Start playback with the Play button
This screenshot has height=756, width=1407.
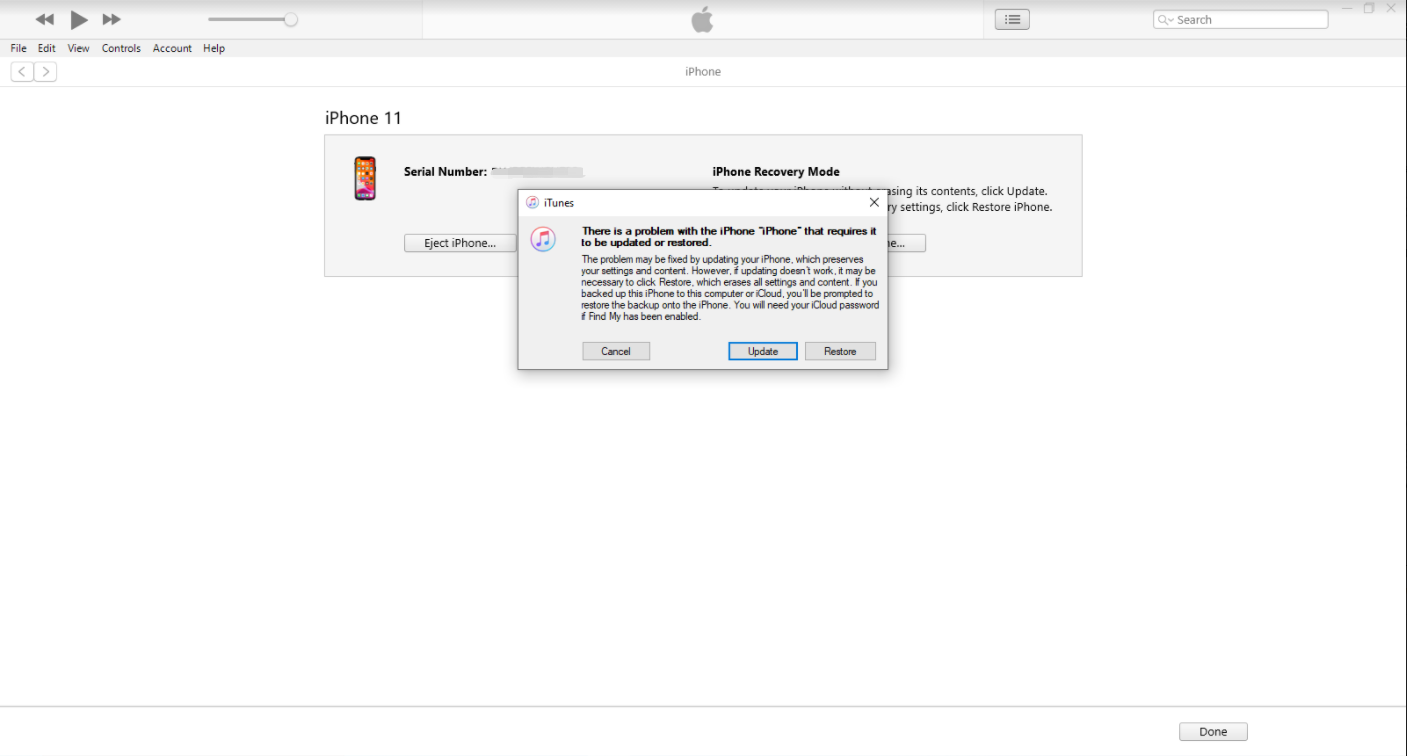[x=79, y=19]
